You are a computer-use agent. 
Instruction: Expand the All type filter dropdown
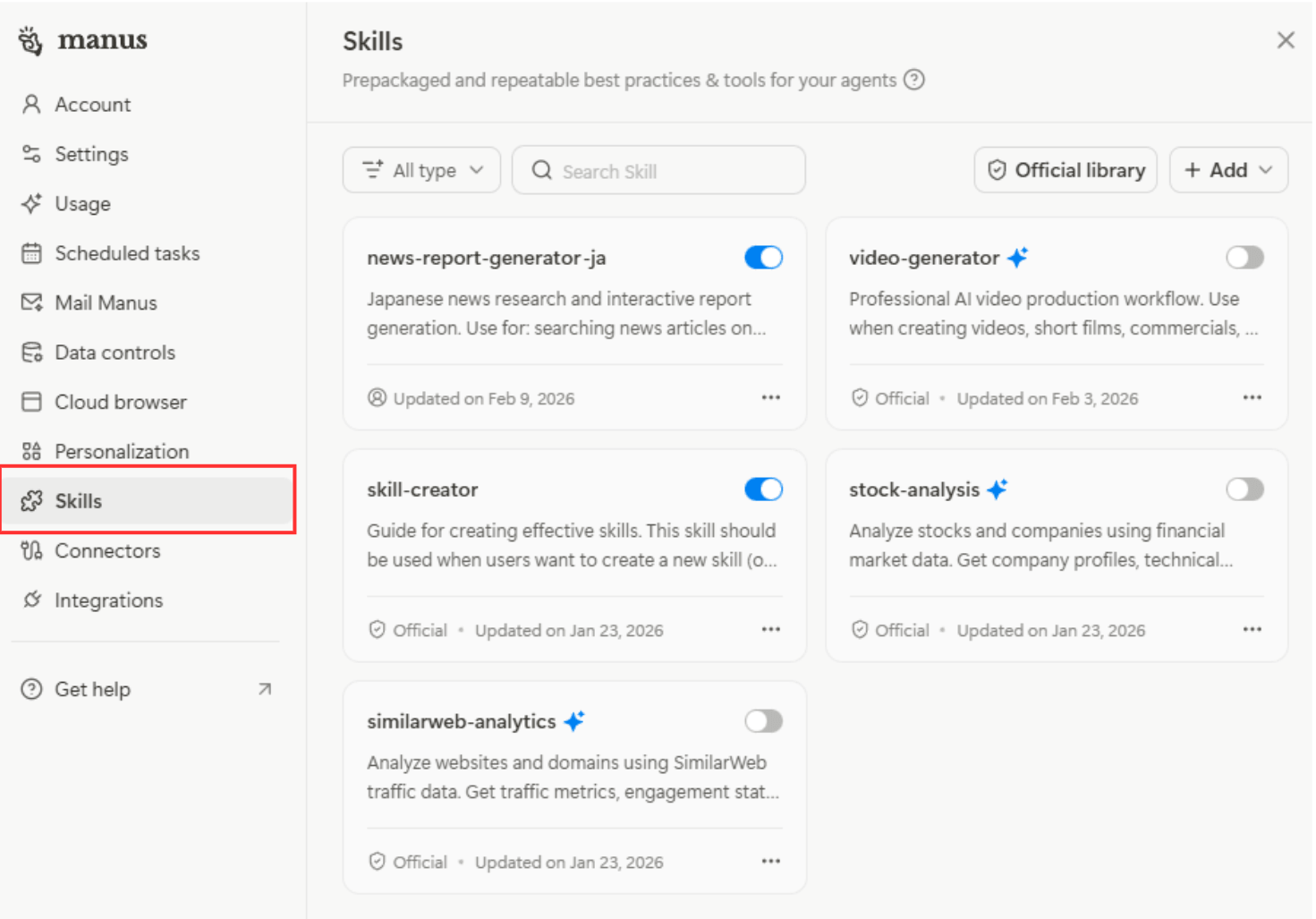click(x=421, y=170)
